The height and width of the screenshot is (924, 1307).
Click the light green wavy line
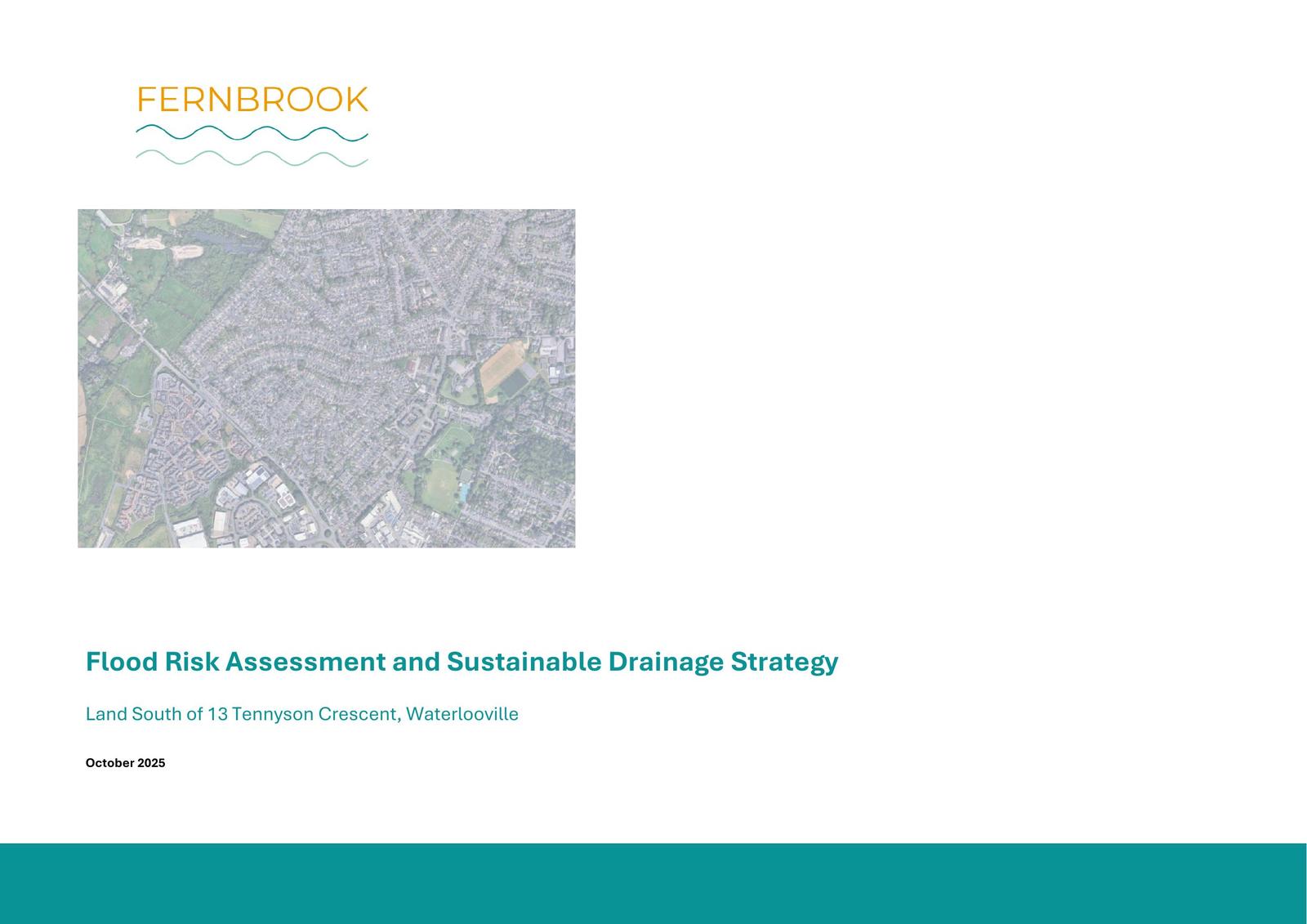[x=252, y=158]
